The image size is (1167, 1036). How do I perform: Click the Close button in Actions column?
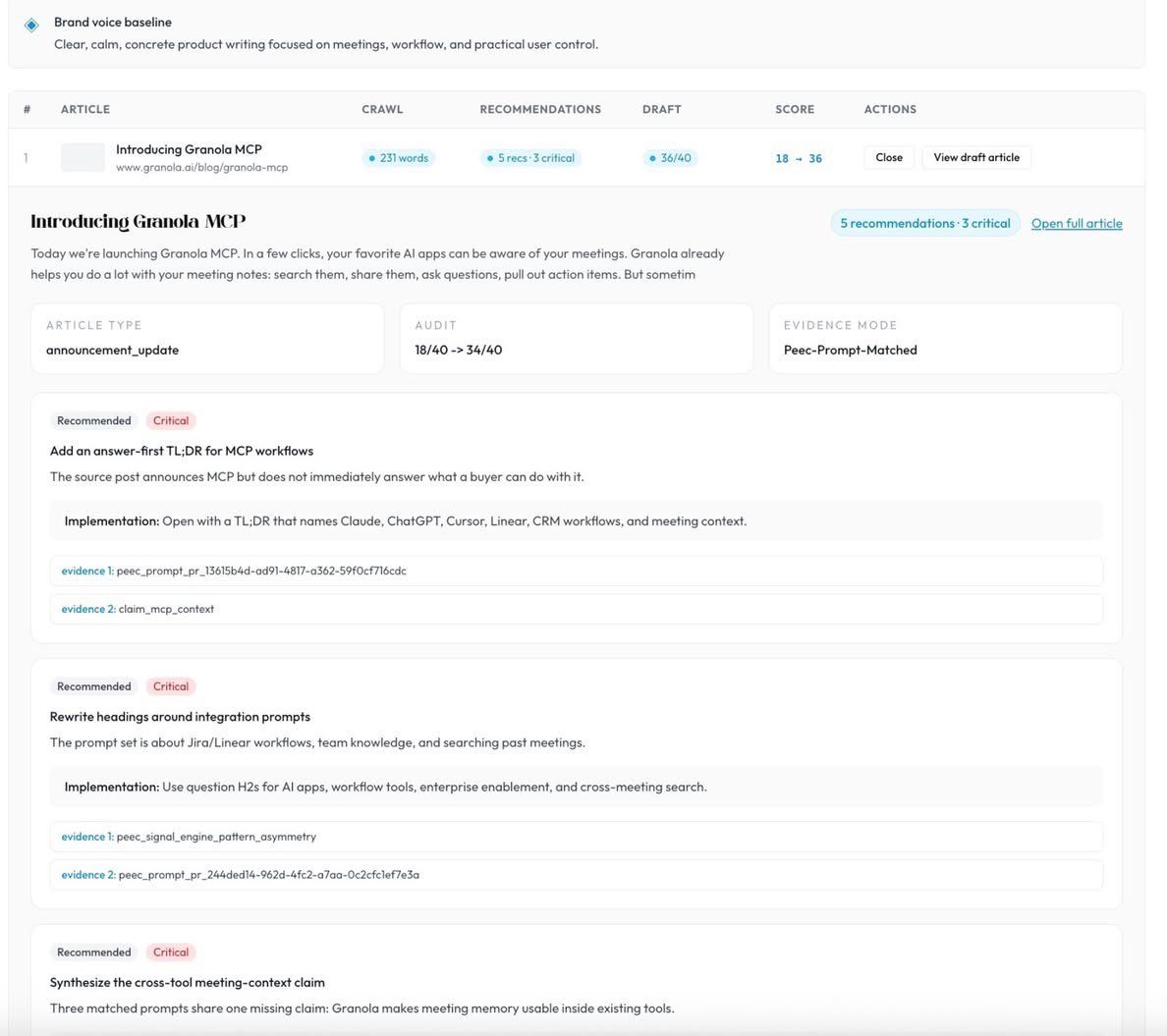(889, 157)
